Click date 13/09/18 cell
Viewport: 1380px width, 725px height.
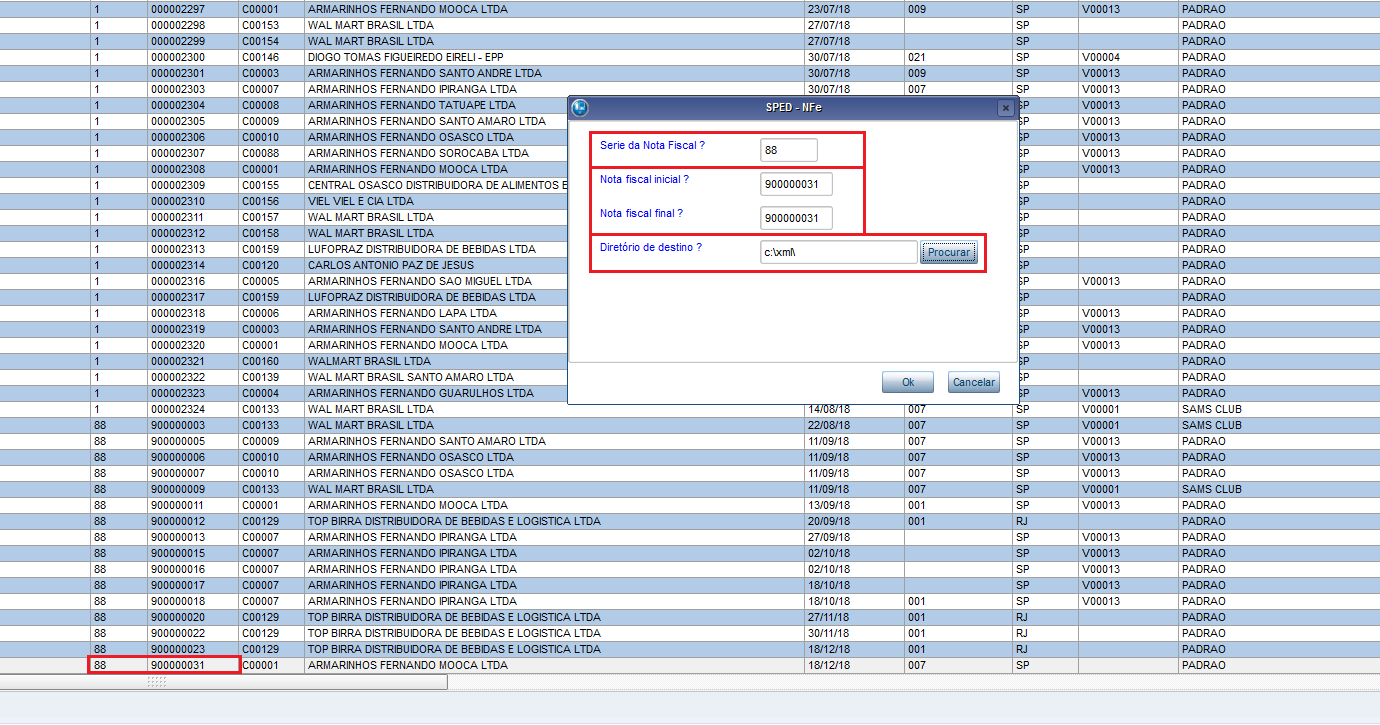[x=855, y=505]
